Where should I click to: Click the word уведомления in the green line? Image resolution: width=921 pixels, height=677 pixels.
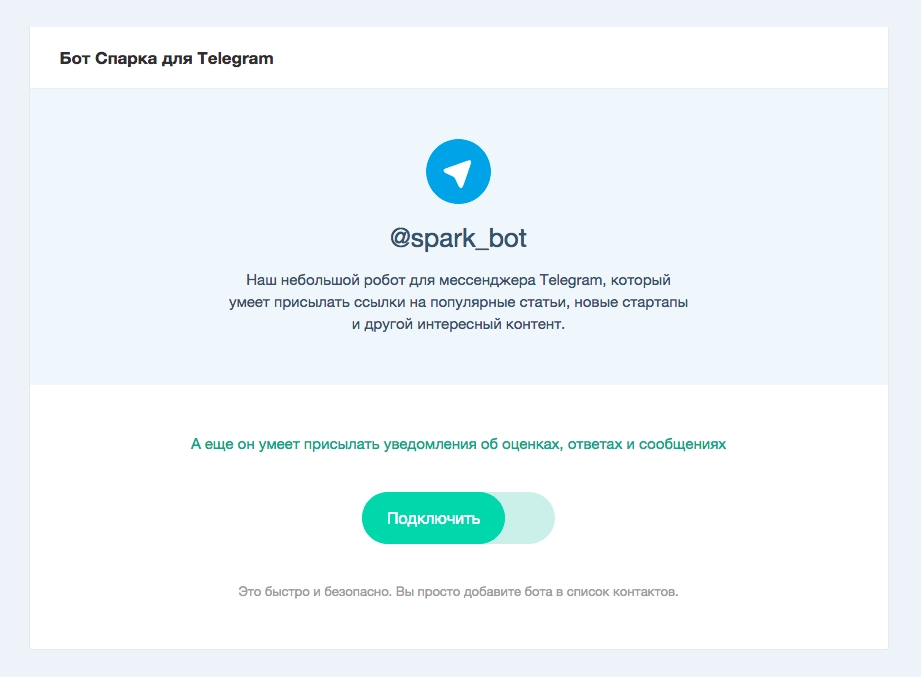[431, 444]
